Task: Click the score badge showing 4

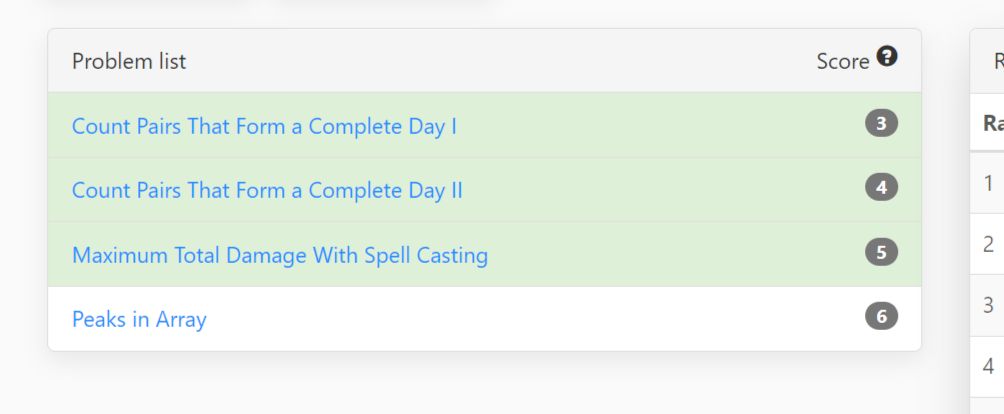Action: 881,187
